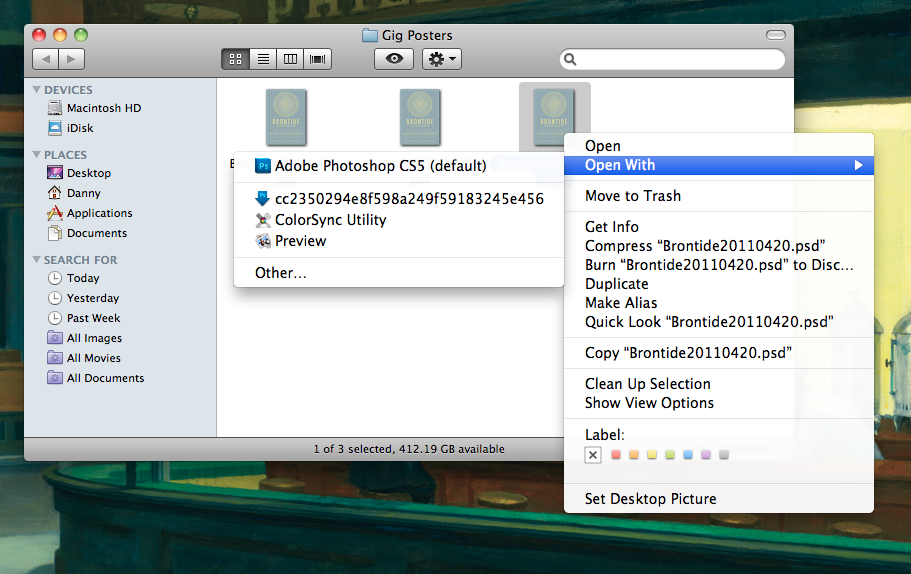Go forward with the right arrow button
This screenshot has height=574, width=911.
(71, 59)
